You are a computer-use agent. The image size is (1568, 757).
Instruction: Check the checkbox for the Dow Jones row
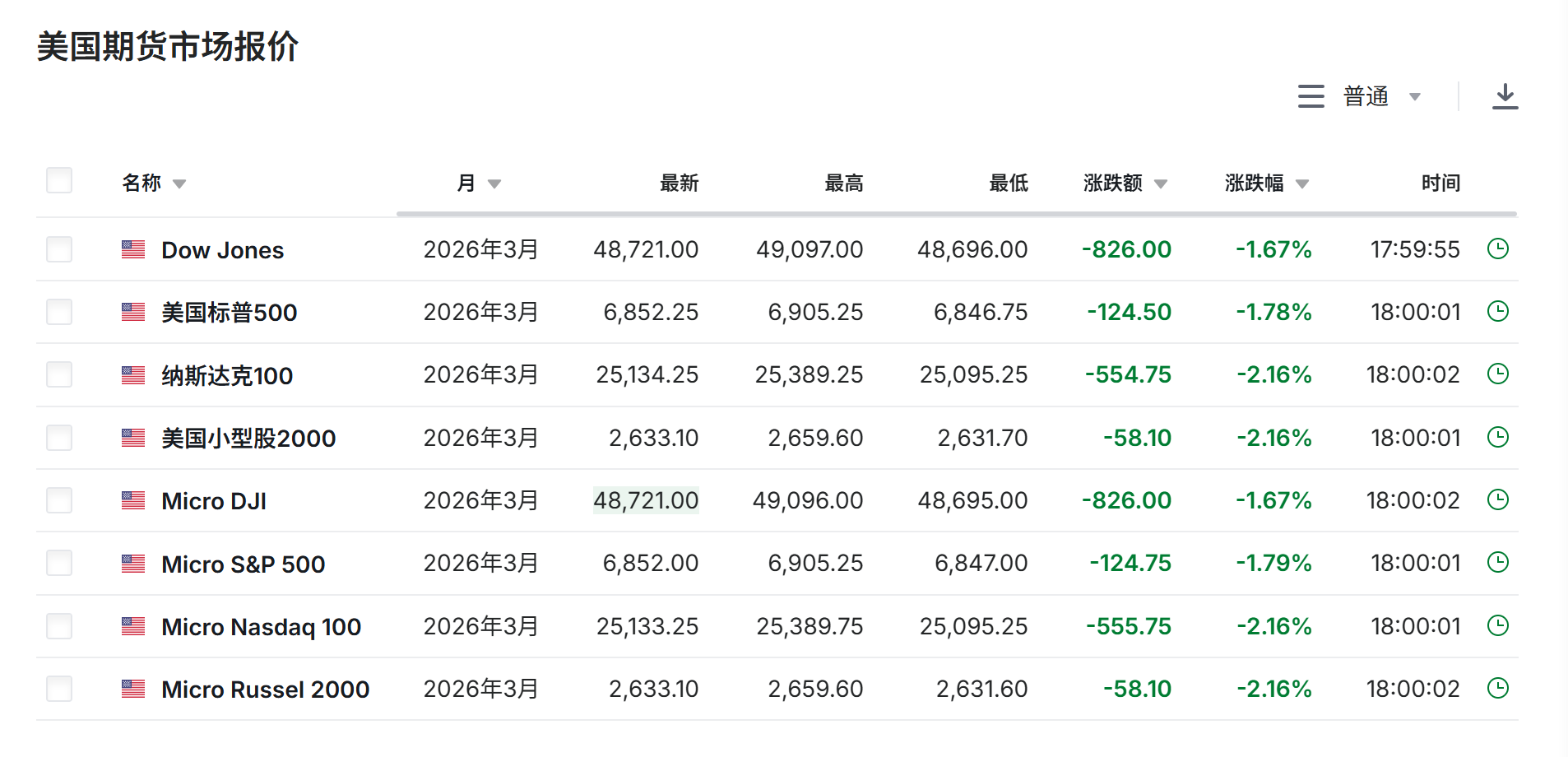click(59, 248)
